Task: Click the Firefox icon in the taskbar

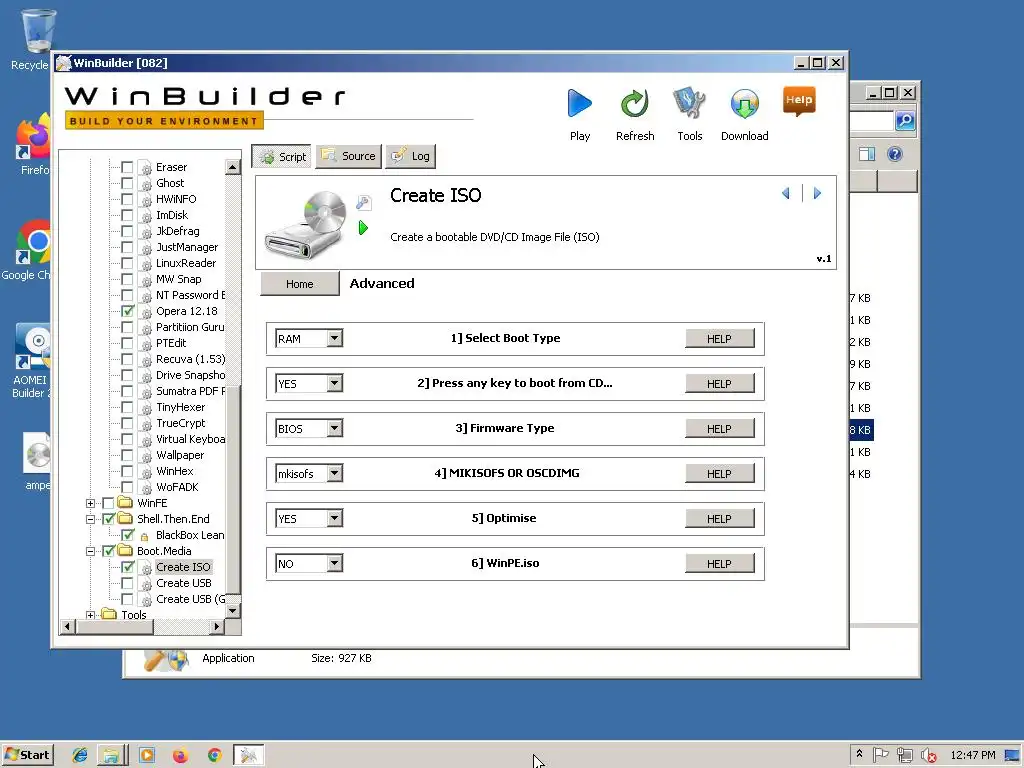Action: (180, 755)
